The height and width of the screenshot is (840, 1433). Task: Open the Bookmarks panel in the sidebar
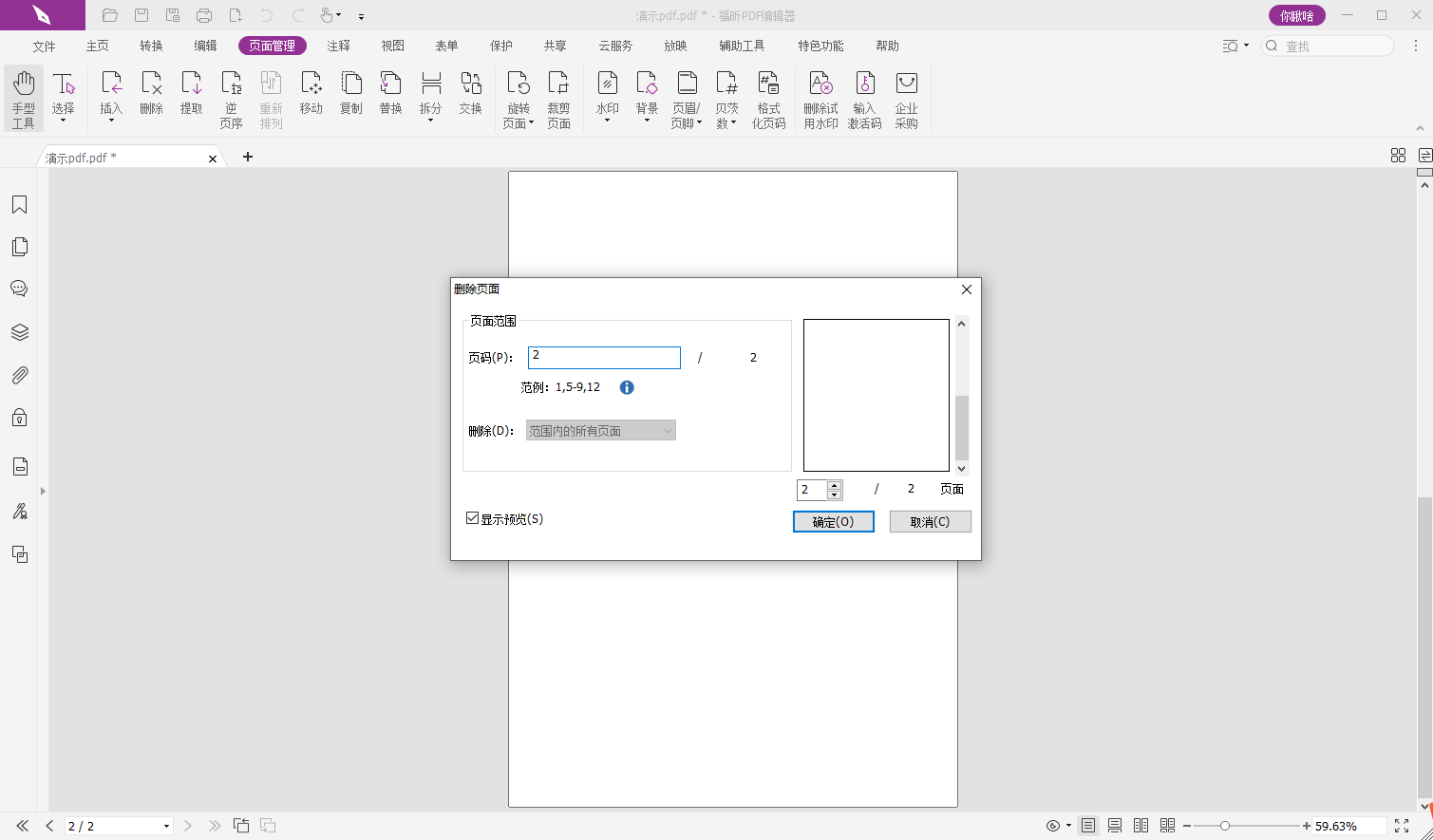[19, 205]
